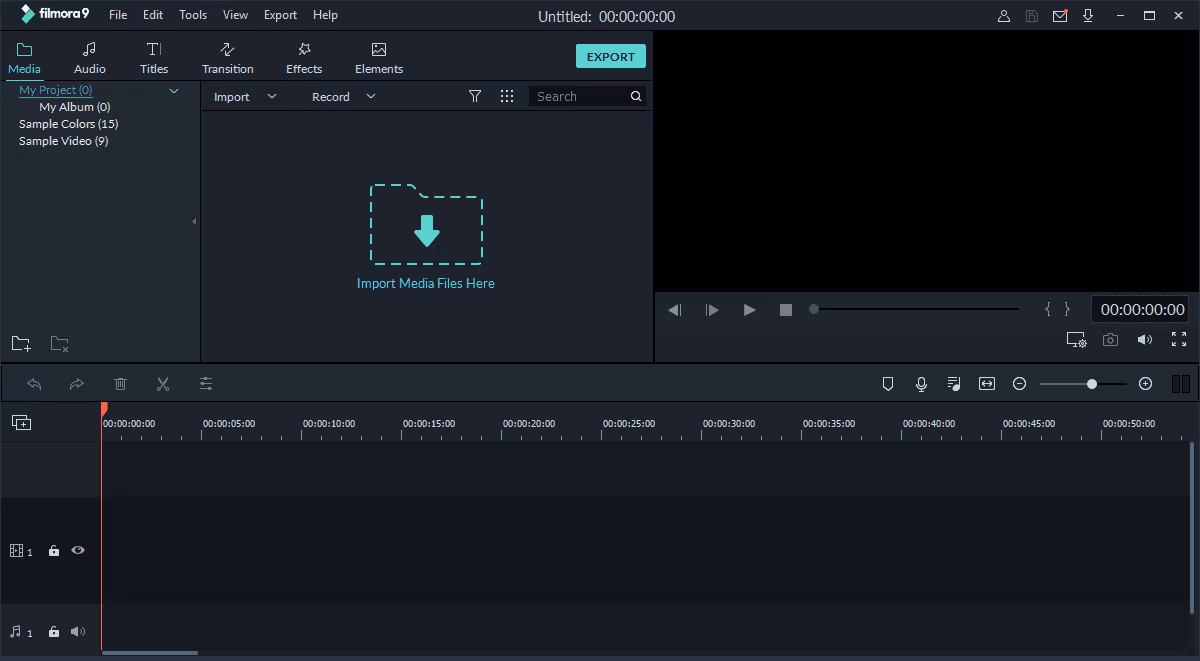Click the zoom-to-fit timeline icon
1200x661 pixels.
(x=987, y=384)
